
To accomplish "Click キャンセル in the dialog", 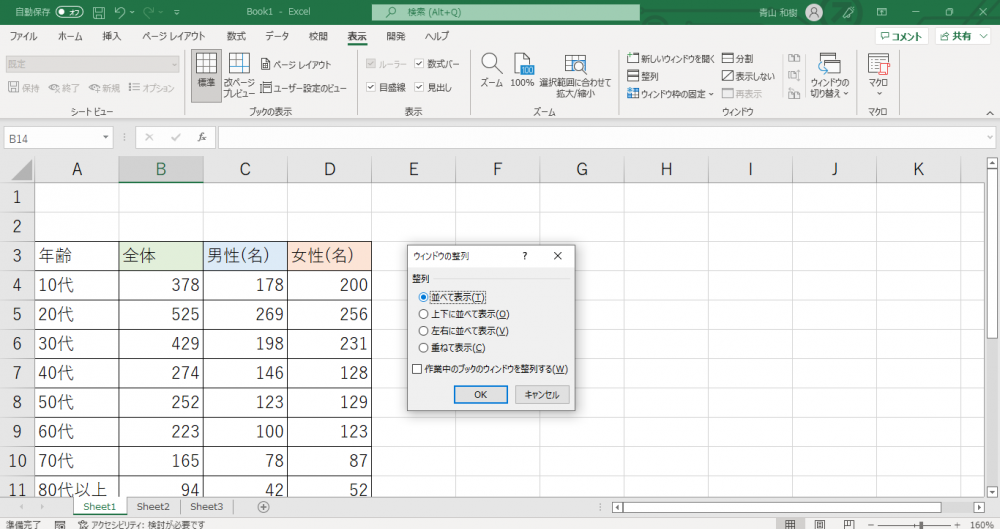I will (x=542, y=394).
